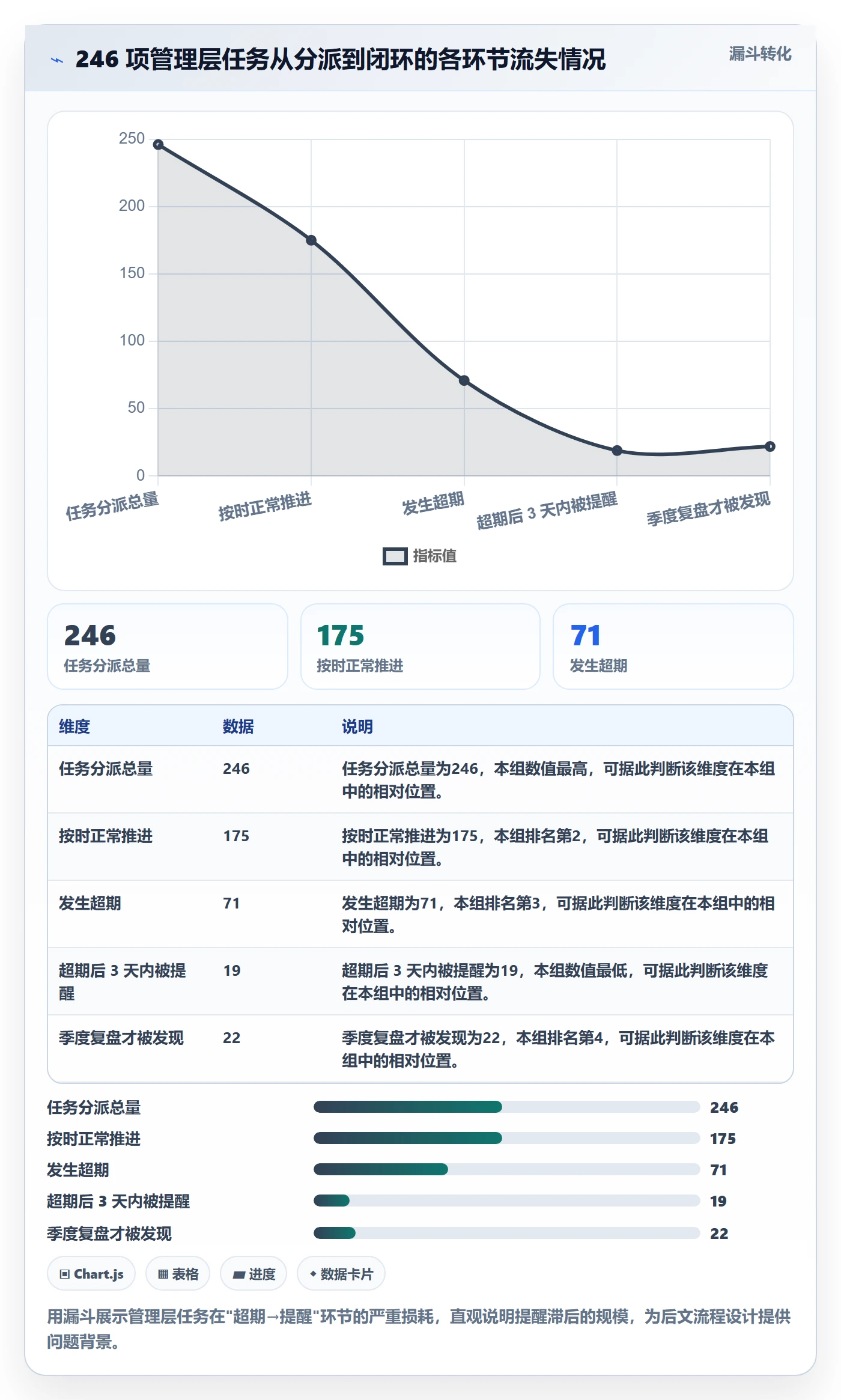Viewport: 841px width, 1400px height.
Task: Click the chart point for 任务分派总量
Action: [158, 145]
